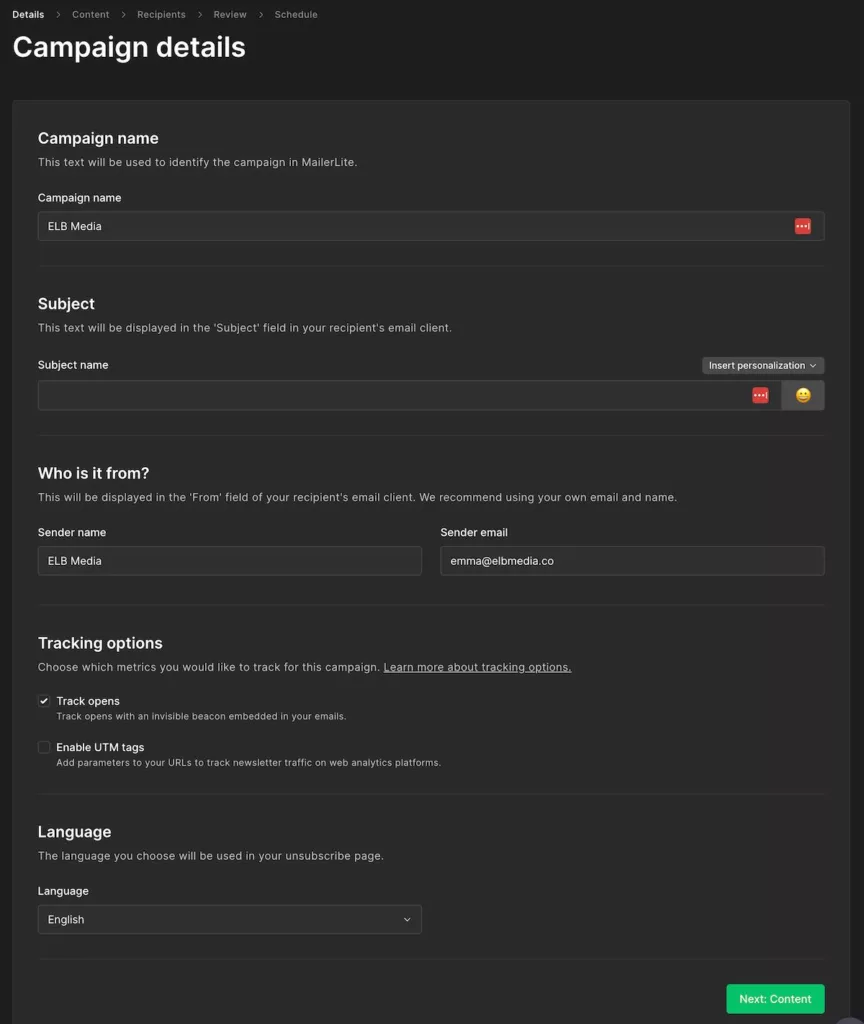The image size is (864, 1024).
Task: Click the chevron arrow in the Language selector
Action: click(x=407, y=919)
